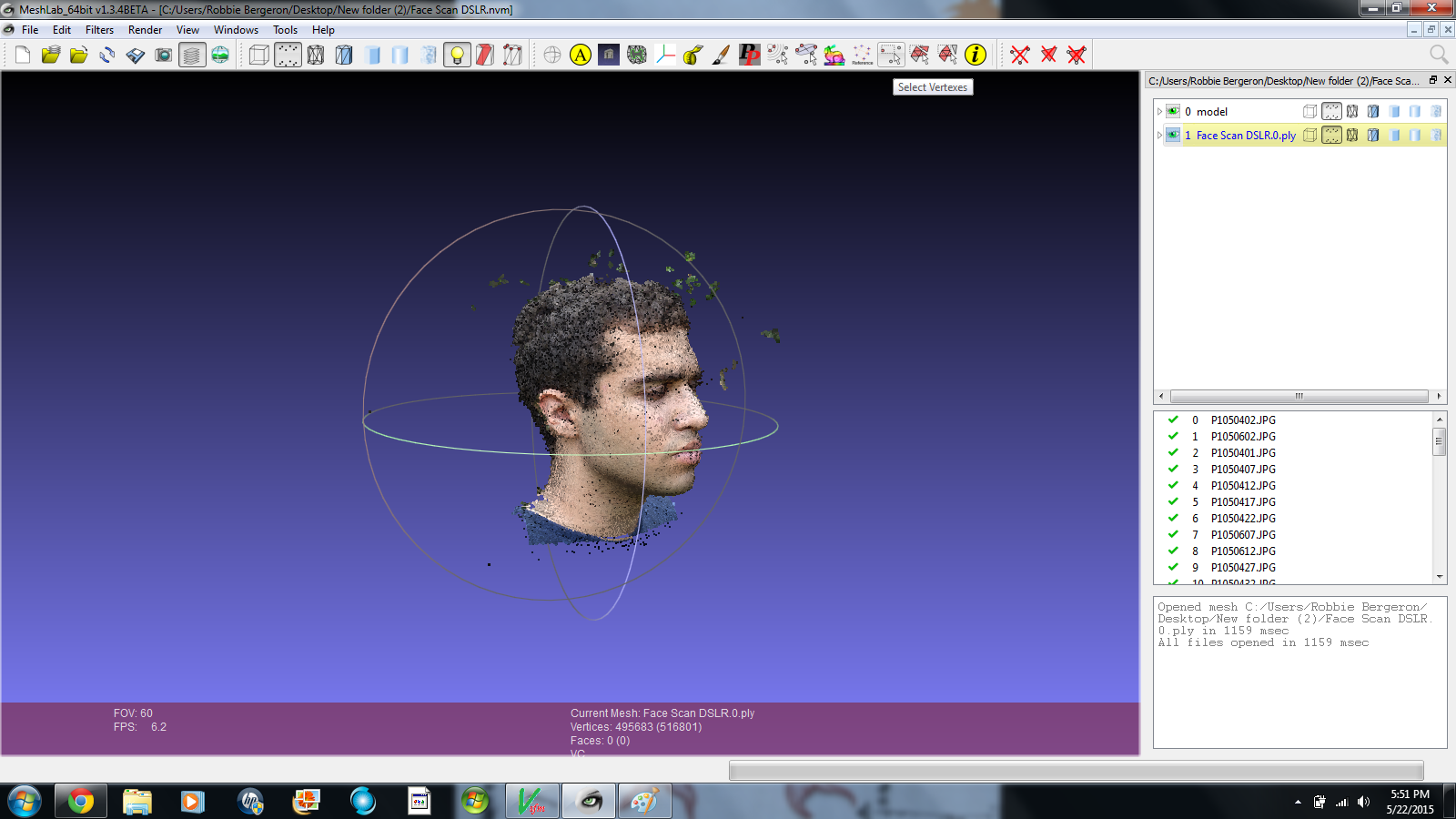1456x819 pixels.
Task: Open project with the stacked-folder icon
Action: coord(51,55)
